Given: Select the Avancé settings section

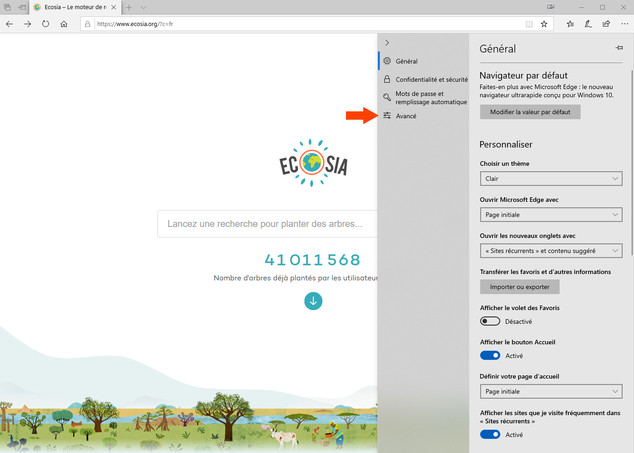Looking at the screenshot, I should [x=406, y=117].
